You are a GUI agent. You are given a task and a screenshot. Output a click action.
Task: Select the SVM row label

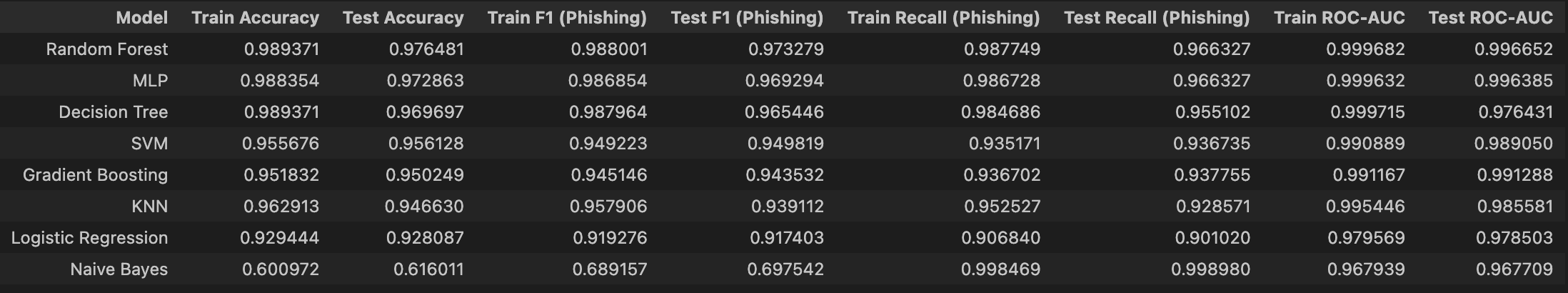[x=149, y=144]
